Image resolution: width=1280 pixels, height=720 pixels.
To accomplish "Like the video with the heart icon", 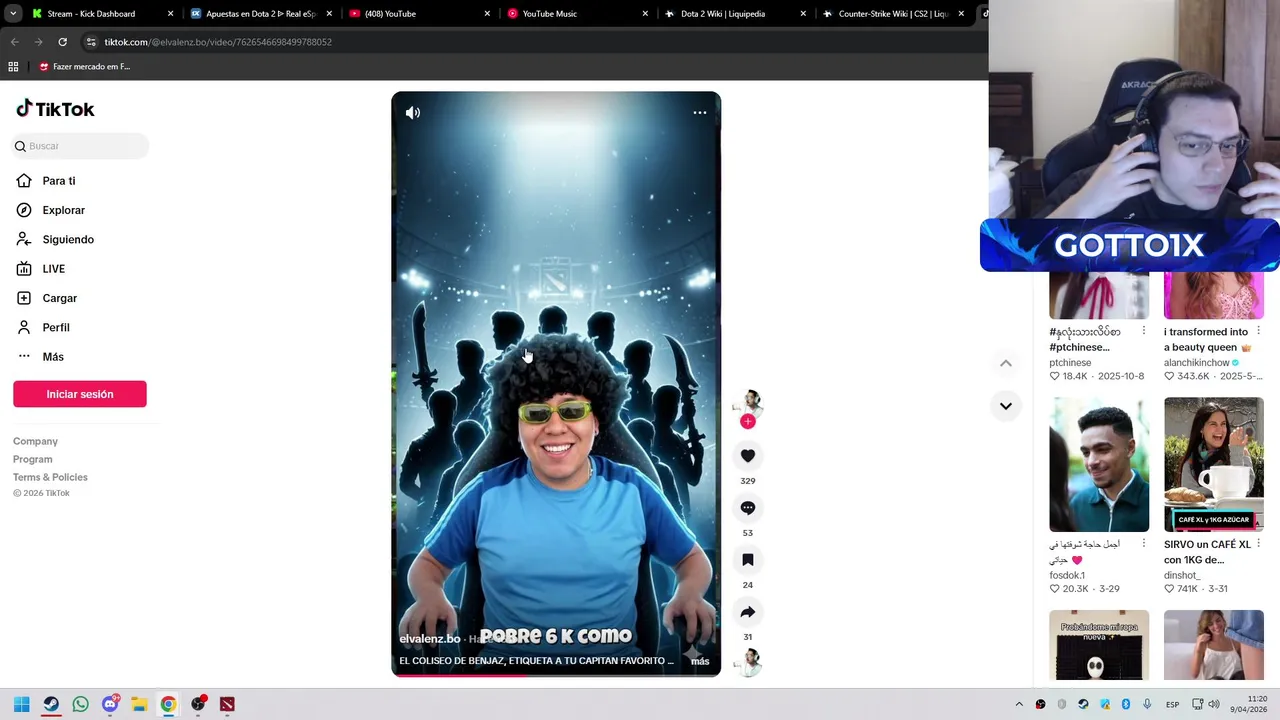I will click(x=747, y=456).
